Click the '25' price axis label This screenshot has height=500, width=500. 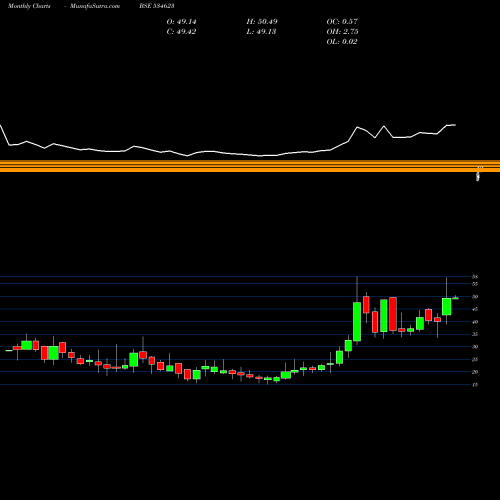pyautogui.click(x=475, y=359)
